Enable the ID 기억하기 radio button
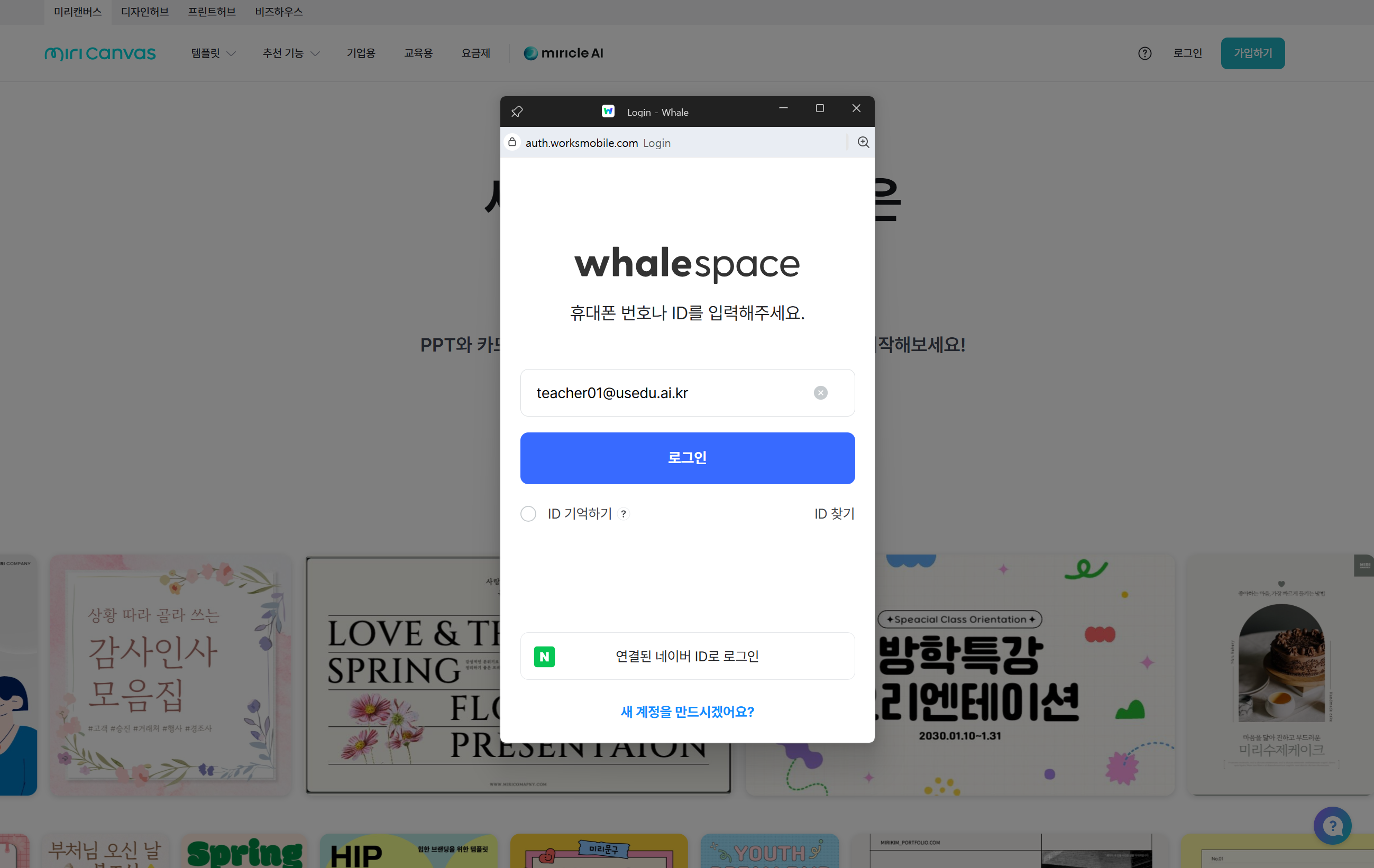Screen dimensions: 1374x868 (x=528, y=514)
